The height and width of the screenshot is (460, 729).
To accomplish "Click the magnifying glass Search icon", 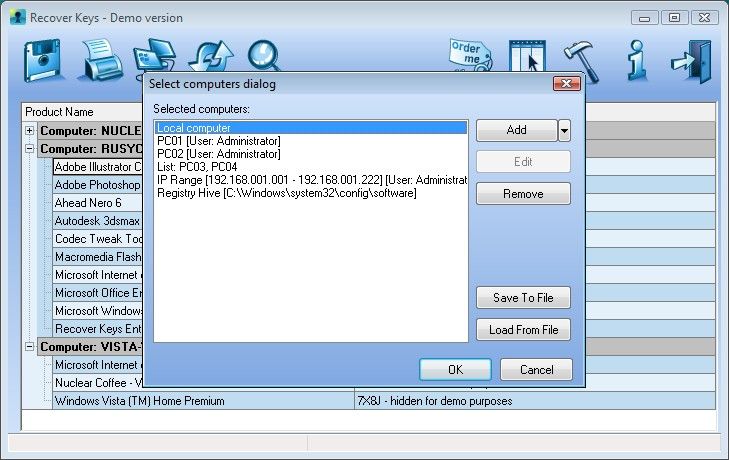I will pos(265,60).
